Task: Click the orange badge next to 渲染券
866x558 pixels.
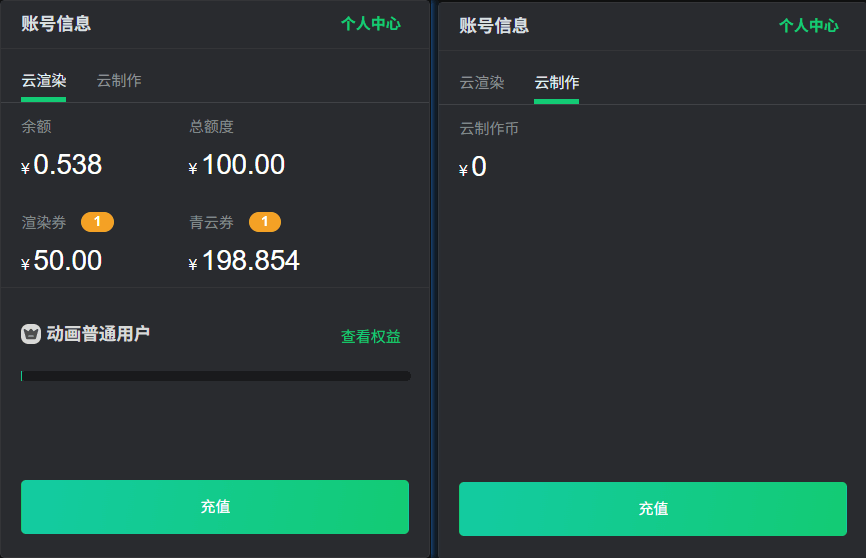Action: [97, 222]
